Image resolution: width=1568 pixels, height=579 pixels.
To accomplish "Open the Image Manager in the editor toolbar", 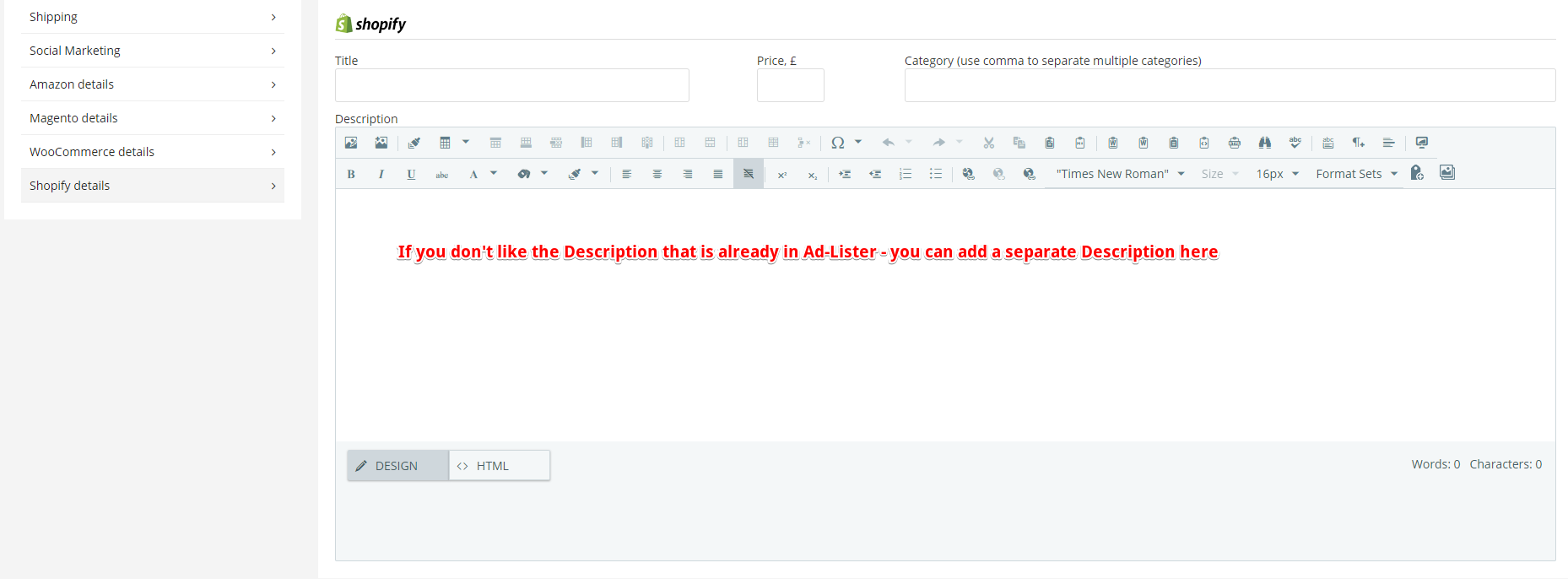I will click(351, 143).
